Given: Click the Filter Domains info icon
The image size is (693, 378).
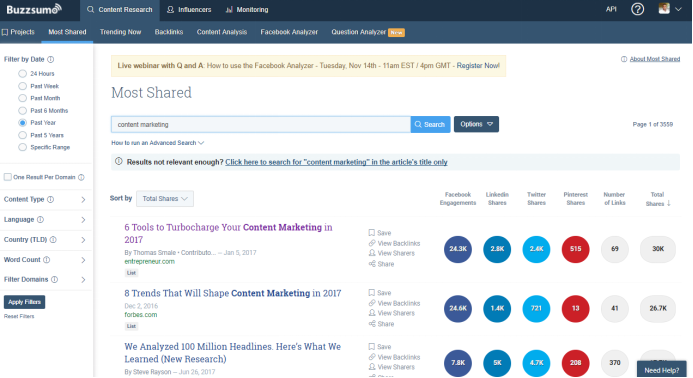Looking at the screenshot, I should click(54, 279).
